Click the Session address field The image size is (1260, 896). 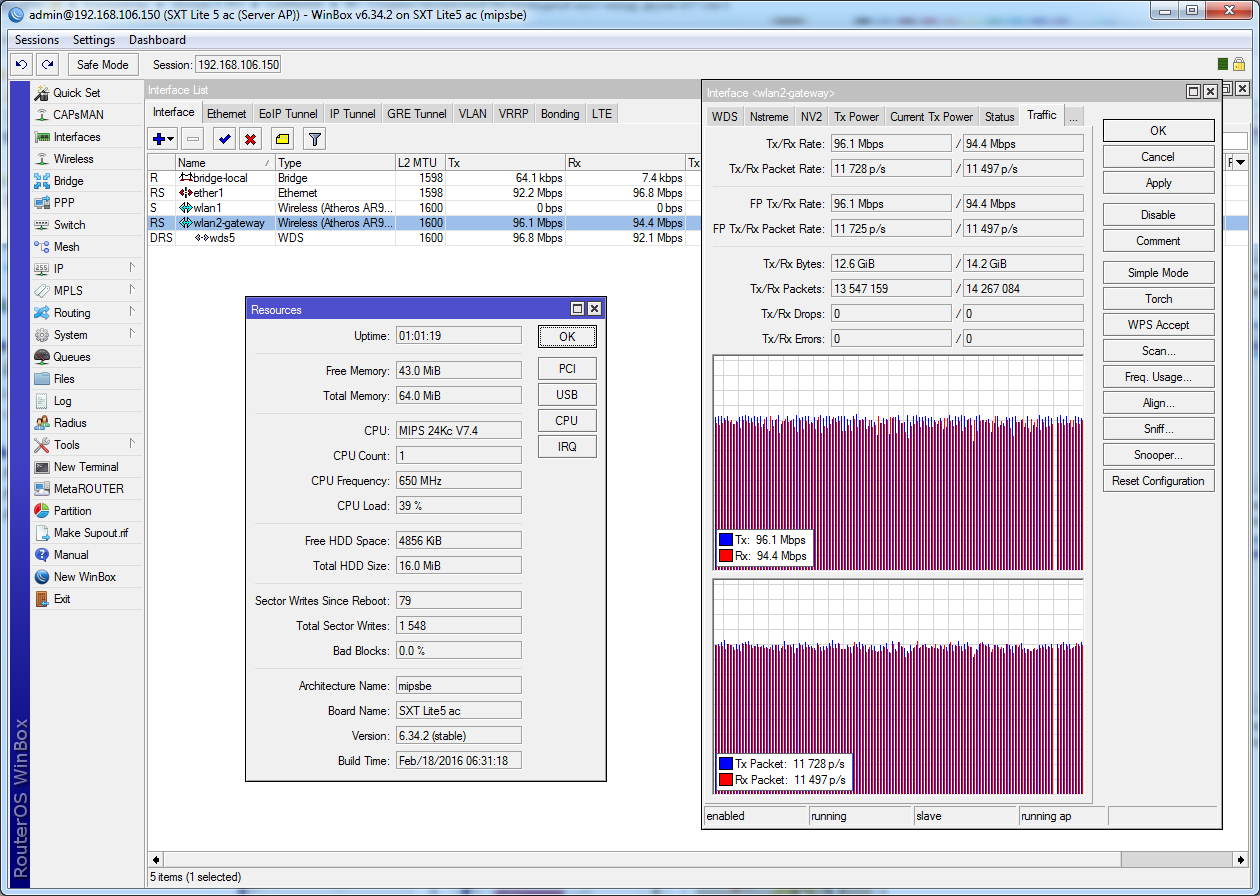pos(238,64)
